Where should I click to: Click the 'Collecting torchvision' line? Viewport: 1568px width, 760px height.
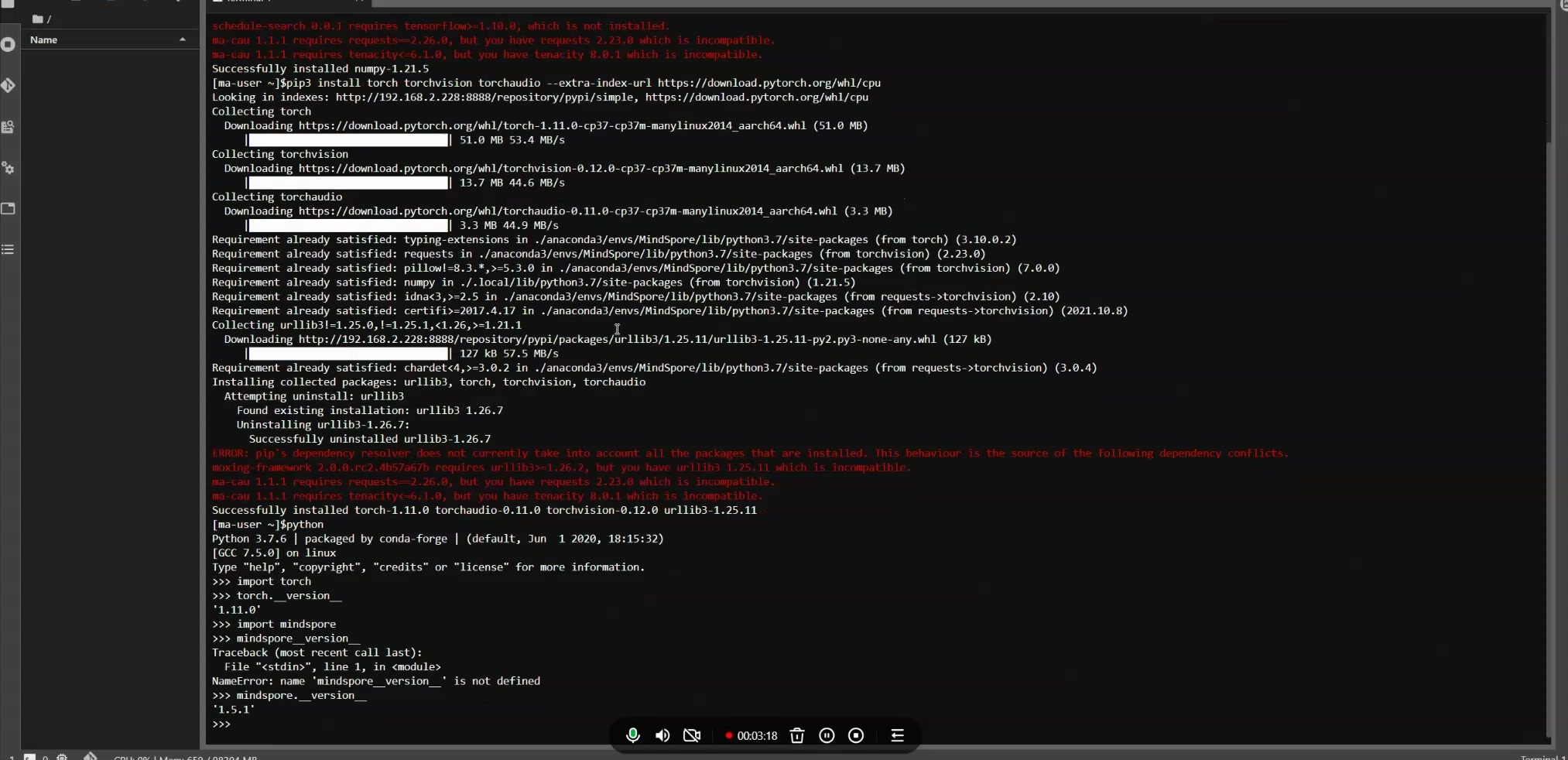(x=280, y=154)
